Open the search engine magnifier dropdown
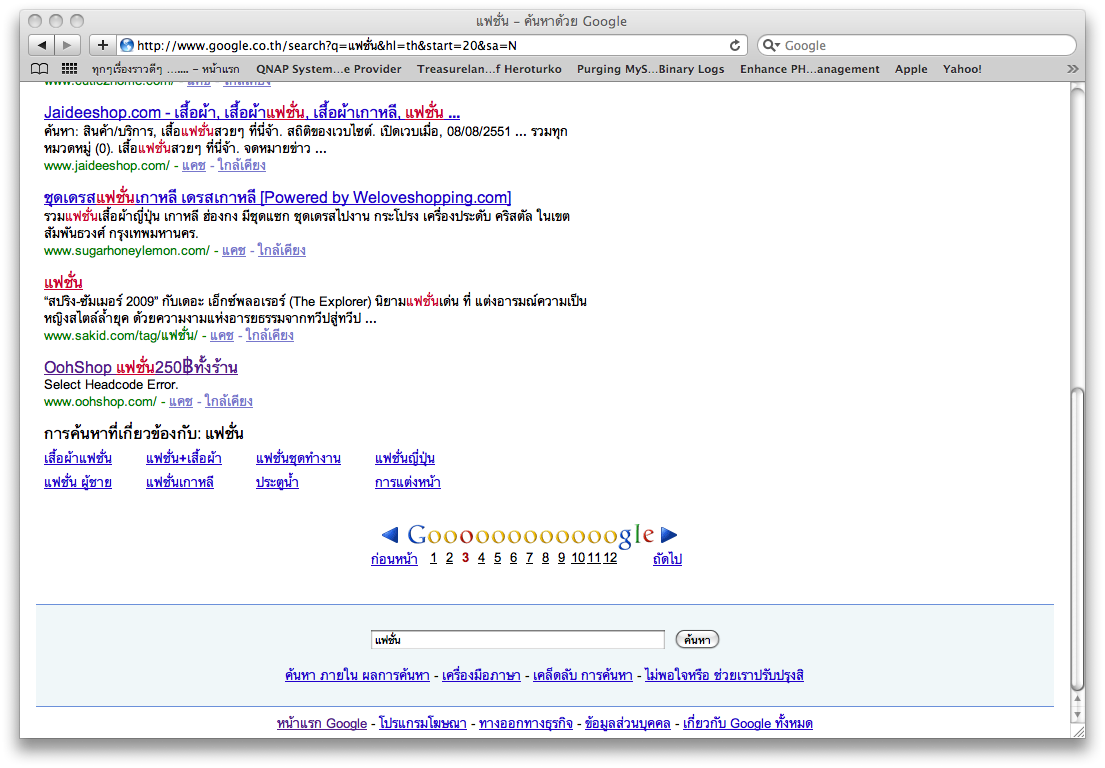 tap(771, 45)
